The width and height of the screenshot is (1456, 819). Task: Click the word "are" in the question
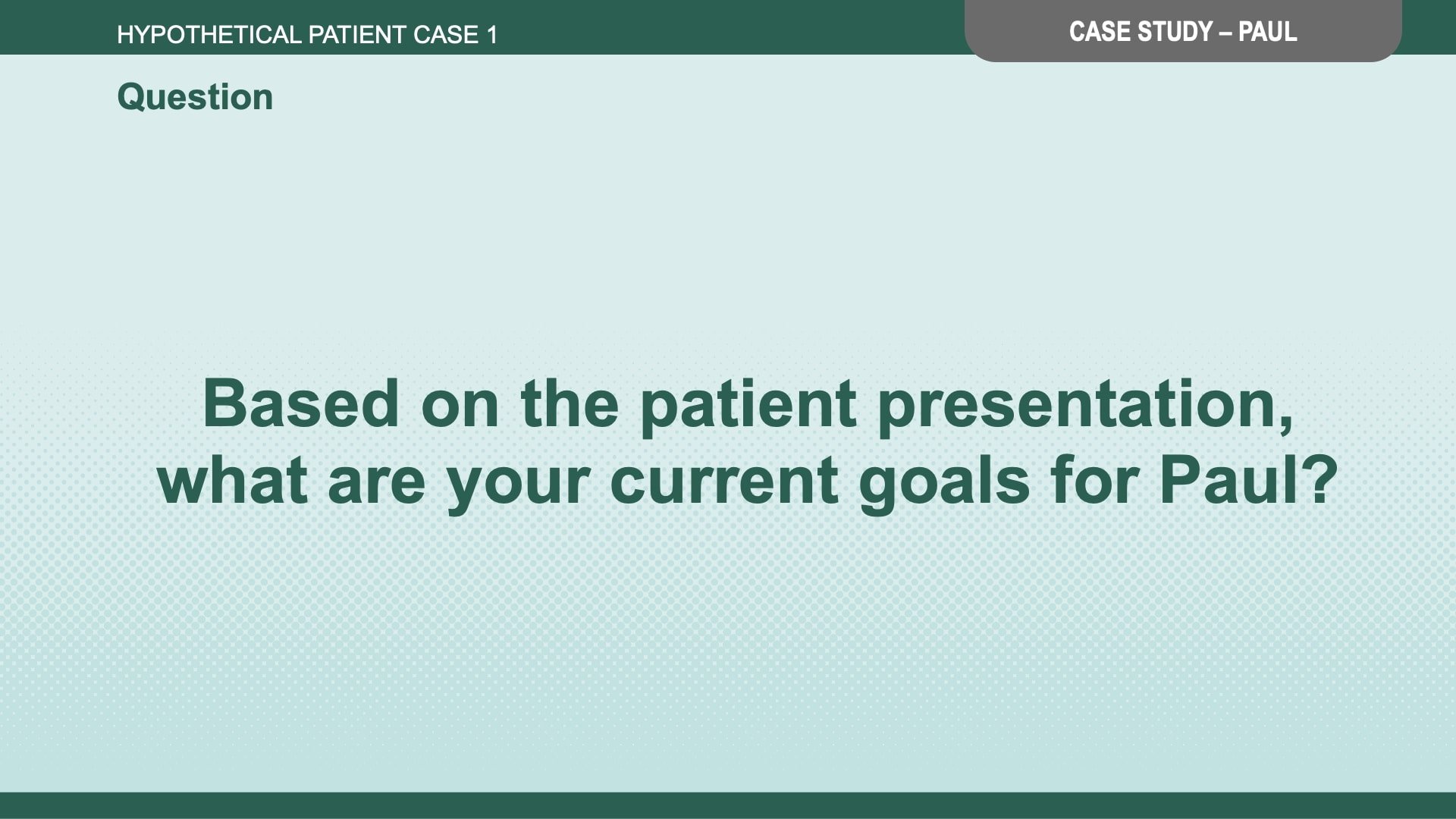[x=376, y=482]
